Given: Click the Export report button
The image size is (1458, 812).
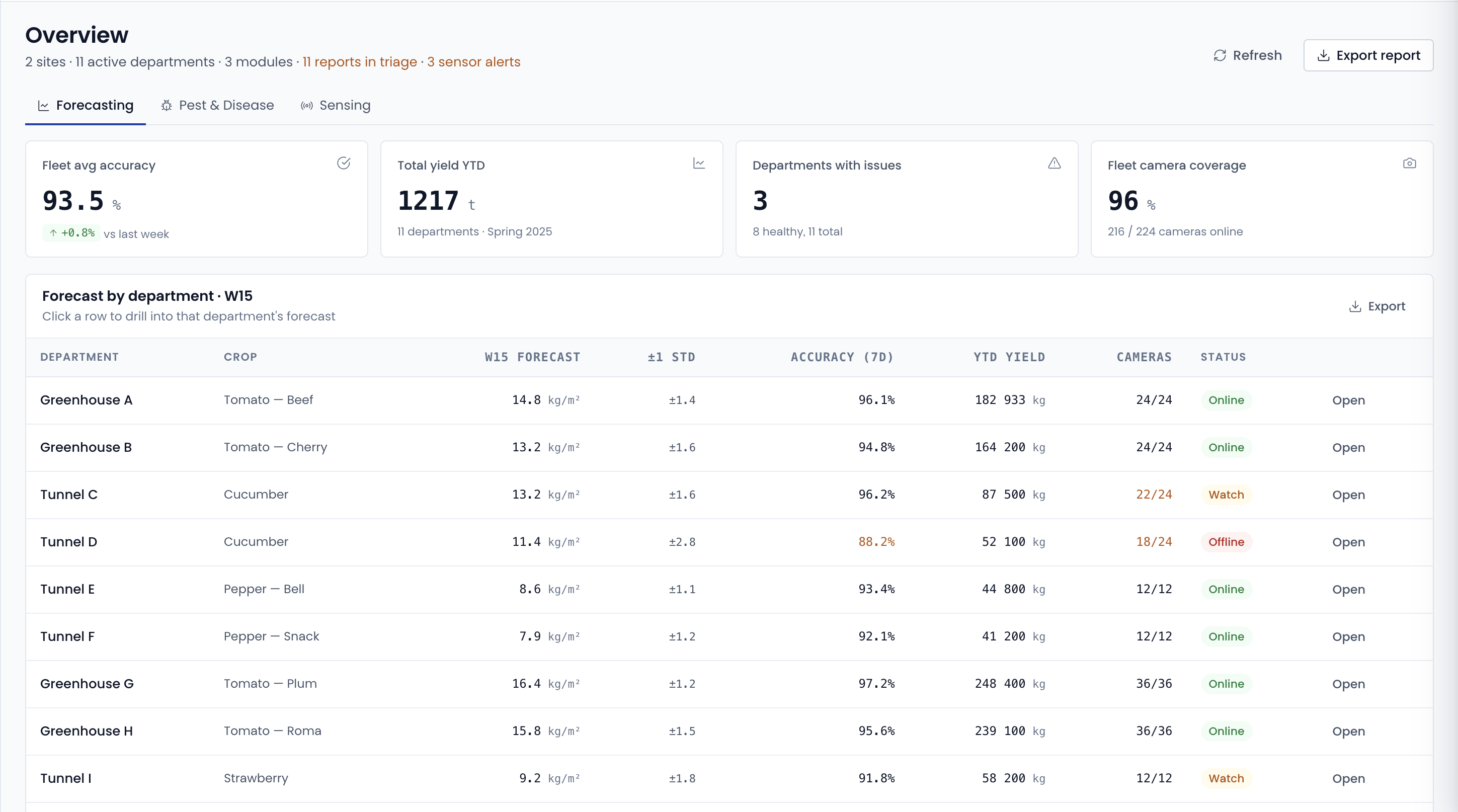Looking at the screenshot, I should tap(1368, 55).
